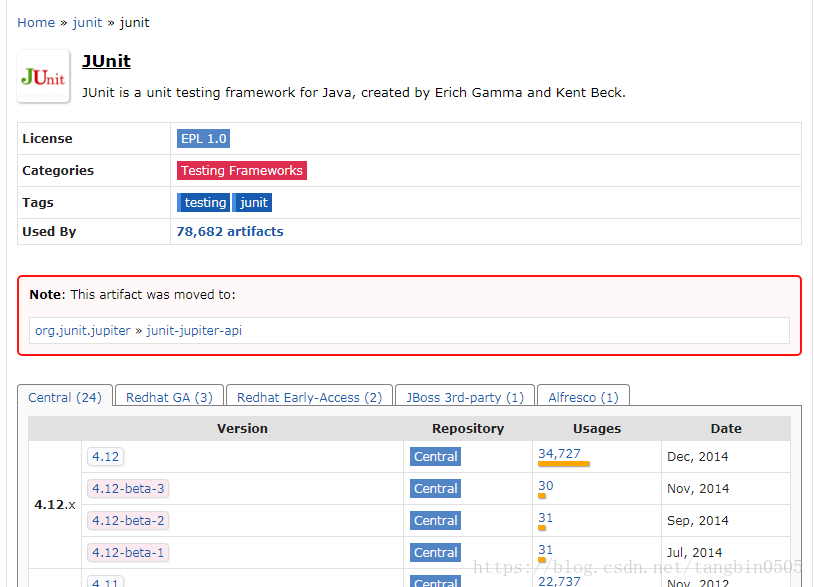Open the 31 usages link for 4.12-beta-1
Screen dimensions: 814x587
click(x=546, y=550)
